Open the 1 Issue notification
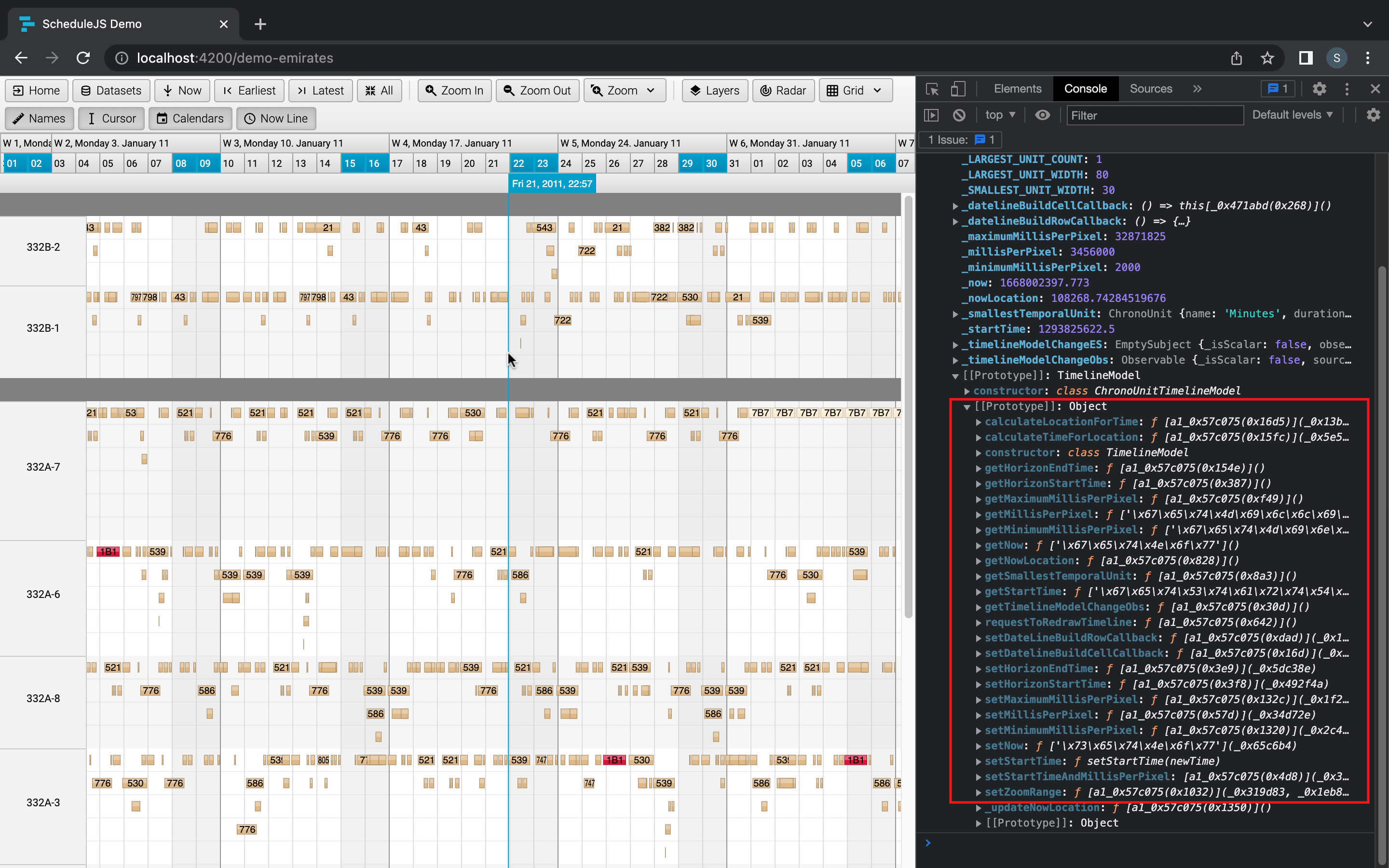Viewport: 1389px width, 868px height. [959, 139]
